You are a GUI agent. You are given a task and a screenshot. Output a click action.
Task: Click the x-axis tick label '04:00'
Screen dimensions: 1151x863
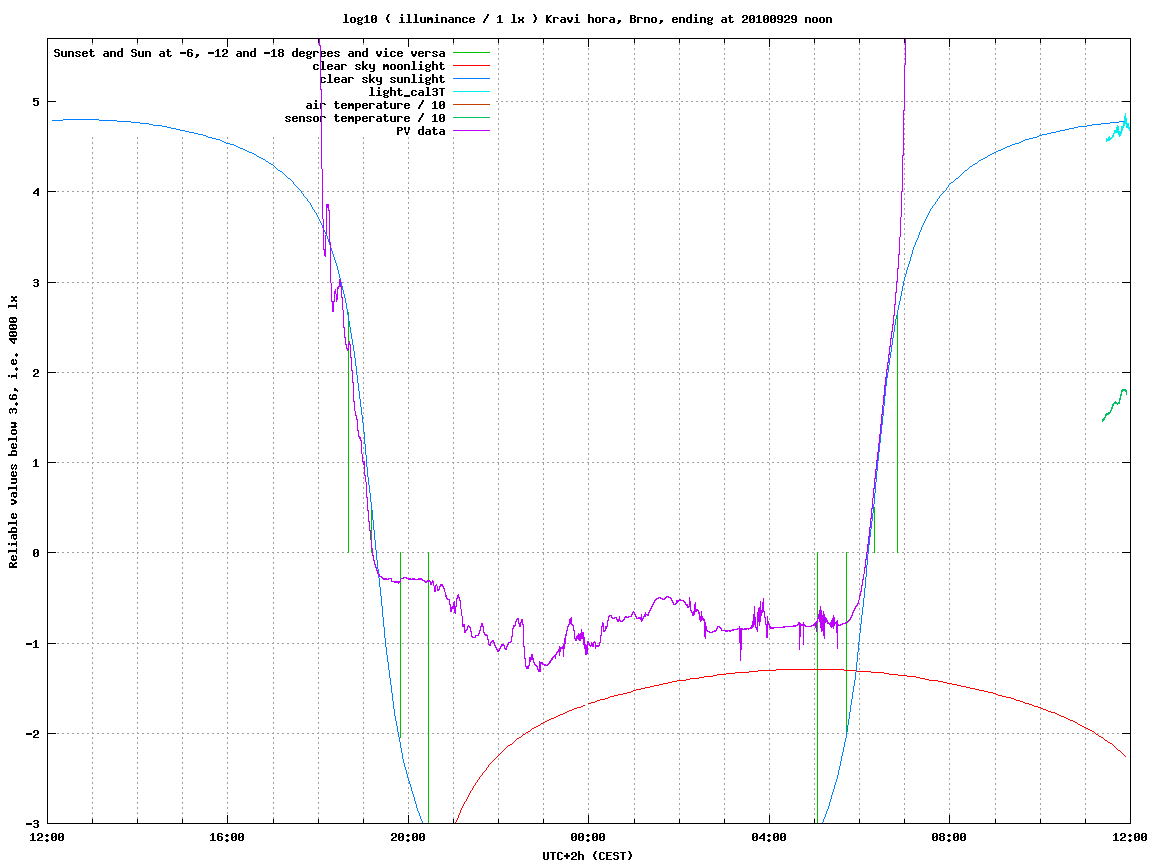click(769, 837)
